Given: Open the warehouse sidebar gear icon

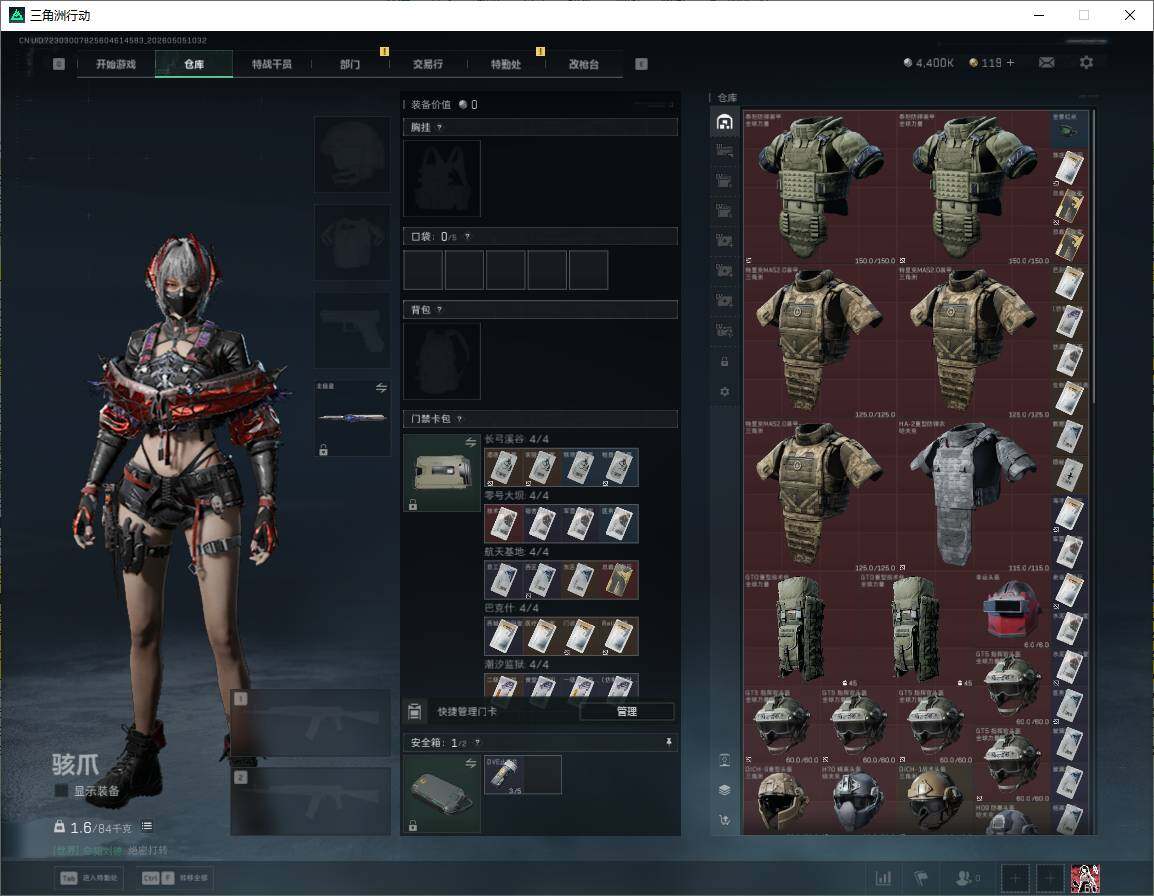Looking at the screenshot, I should point(724,392).
